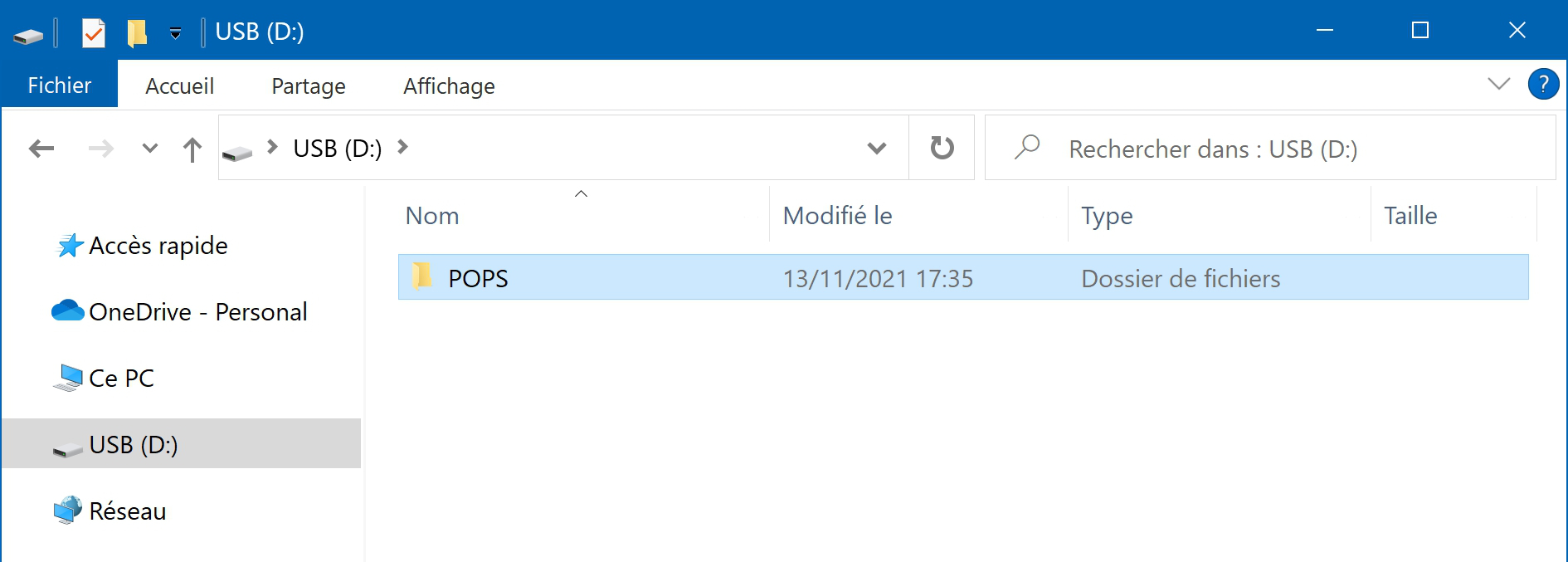The height and width of the screenshot is (562, 1568).
Task: Click the forward navigation arrow
Action: (x=101, y=149)
